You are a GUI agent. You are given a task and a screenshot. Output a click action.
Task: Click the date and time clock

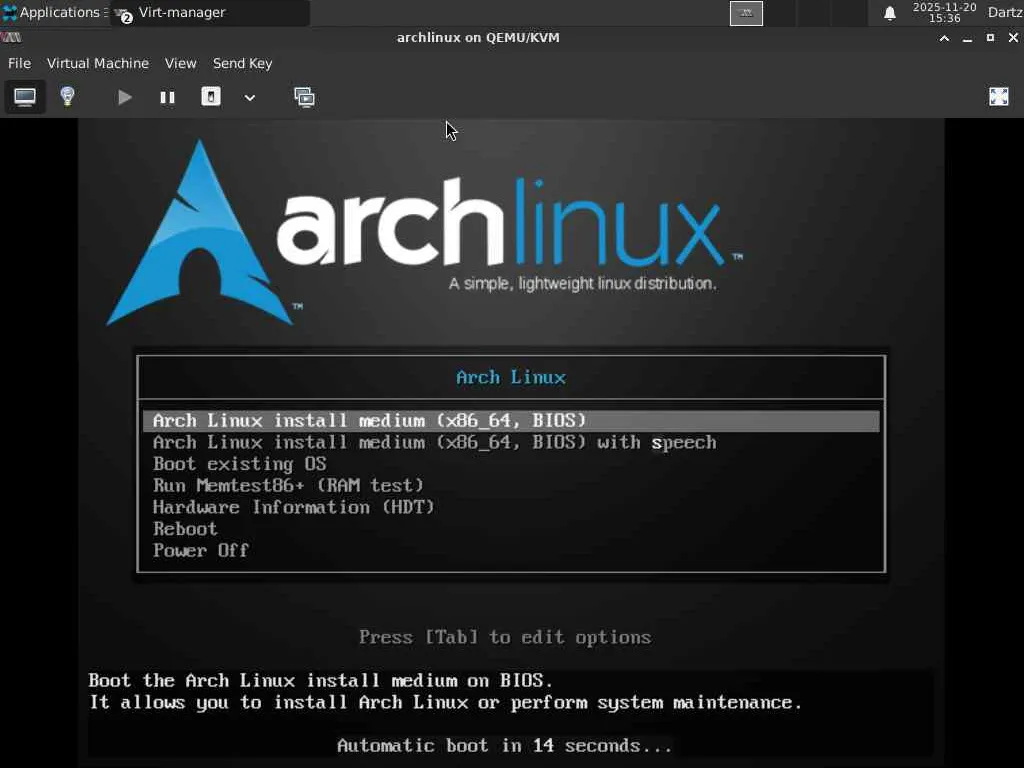click(x=944, y=12)
